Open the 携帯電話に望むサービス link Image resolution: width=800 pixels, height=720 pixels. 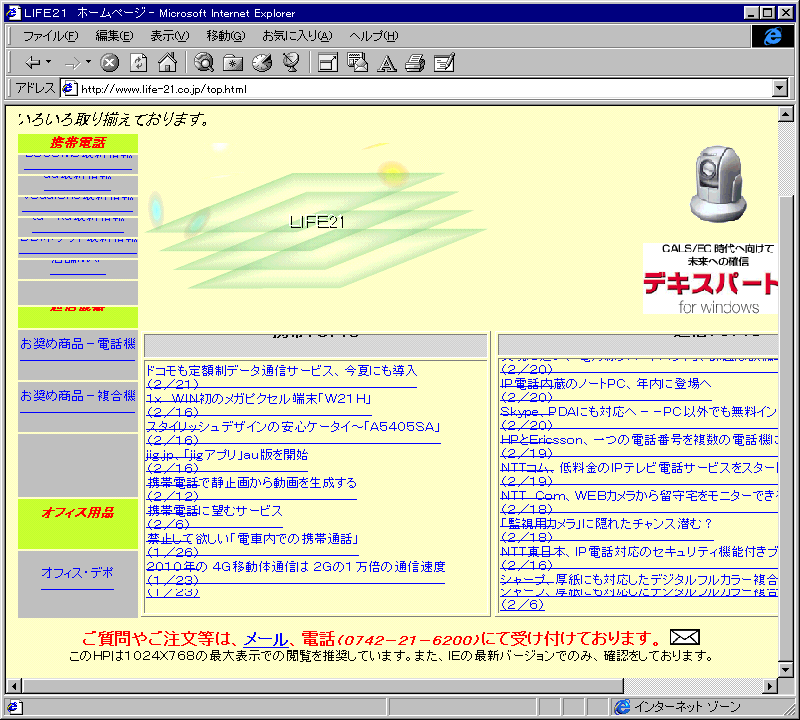214,511
